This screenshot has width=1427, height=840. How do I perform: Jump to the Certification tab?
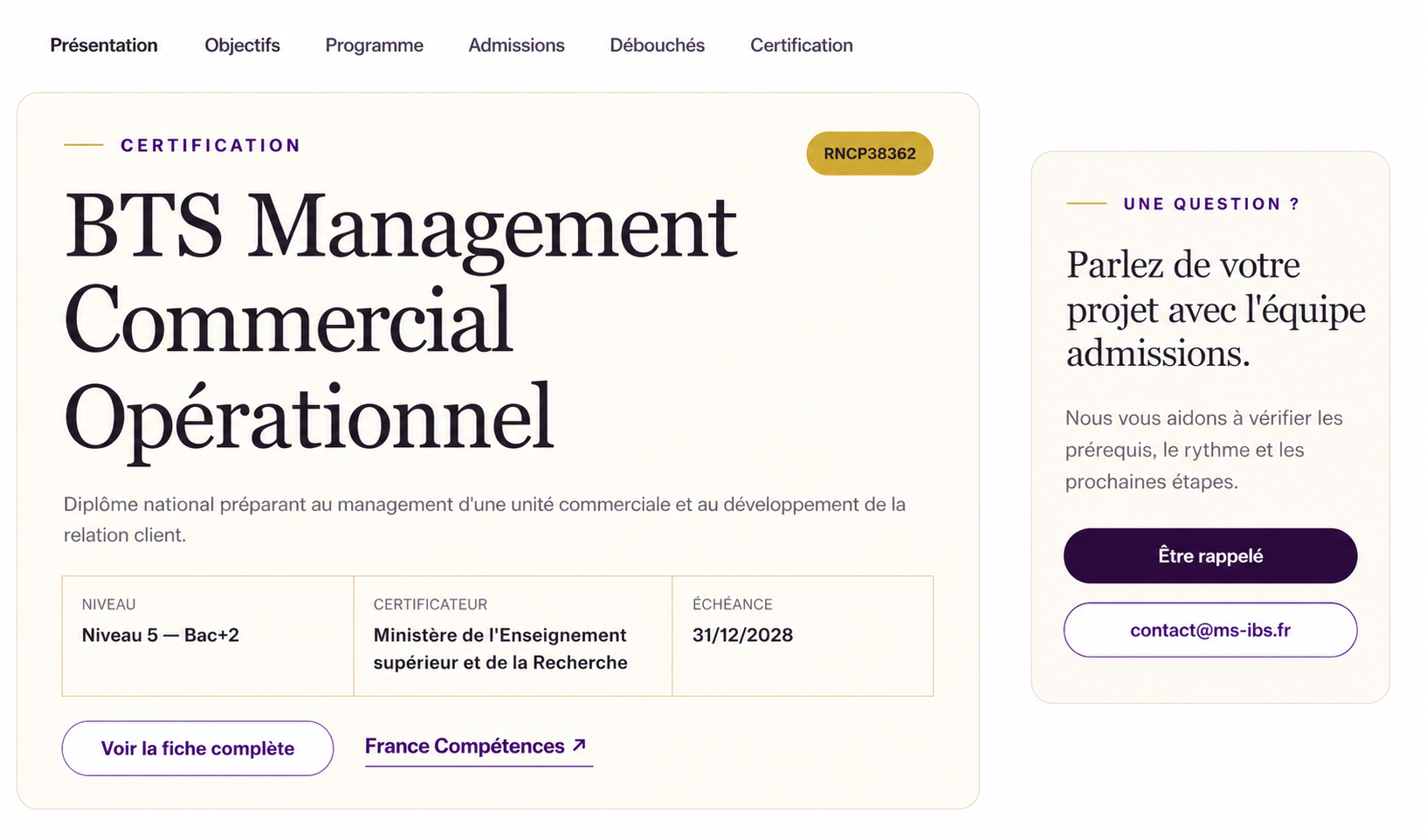[x=801, y=45]
